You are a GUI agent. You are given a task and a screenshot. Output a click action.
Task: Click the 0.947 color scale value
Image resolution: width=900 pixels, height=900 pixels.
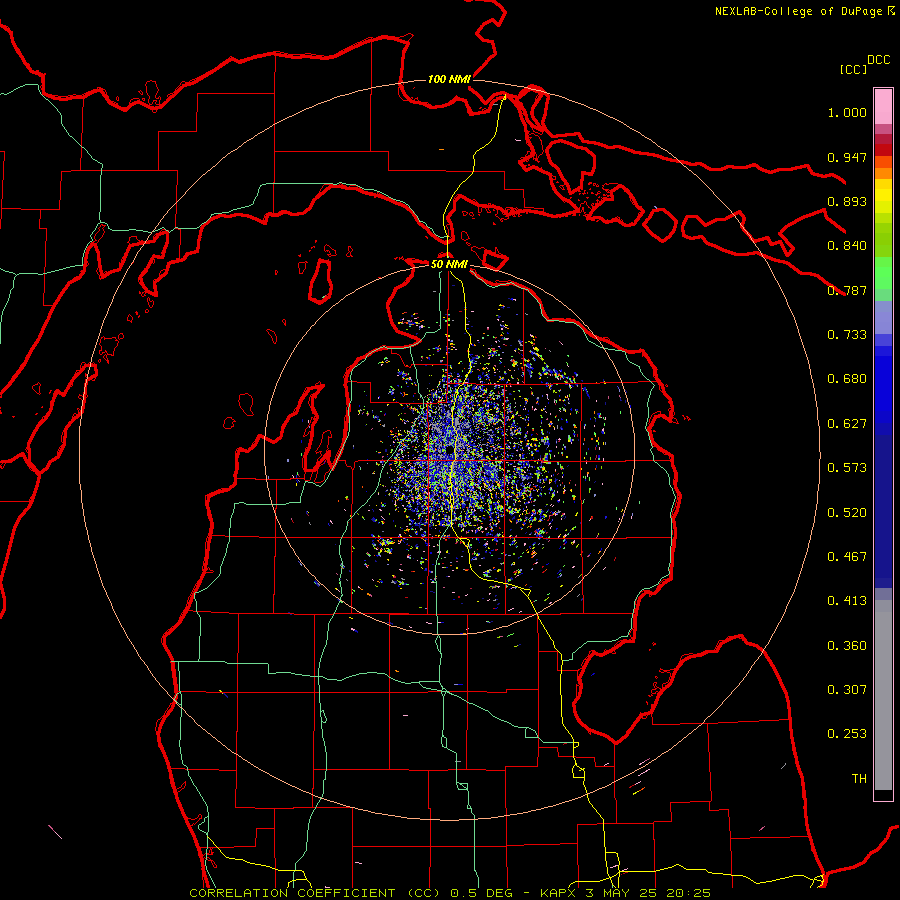(x=847, y=157)
